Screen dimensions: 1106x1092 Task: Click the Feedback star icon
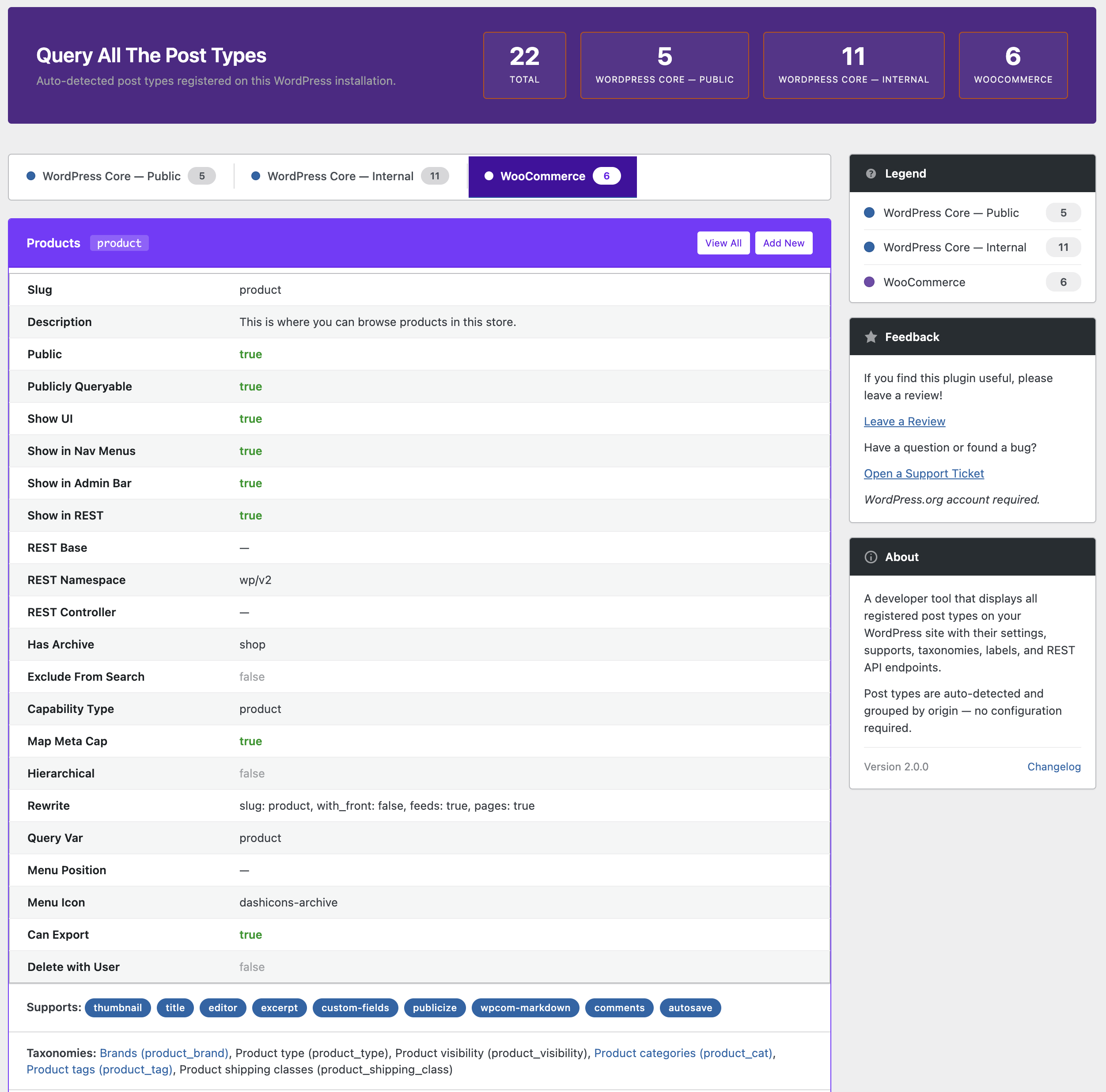pyautogui.click(x=871, y=337)
